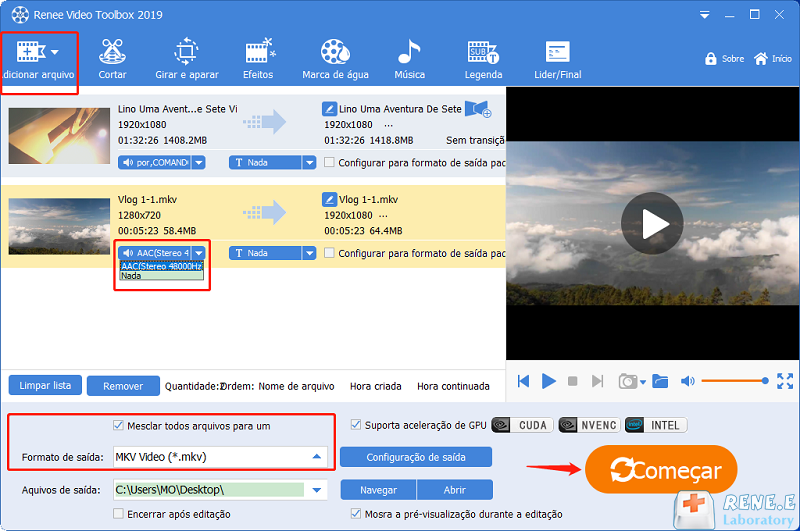The image size is (800, 531).
Task: Open the title bar dropdown menu arrow
Action: [705, 15]
